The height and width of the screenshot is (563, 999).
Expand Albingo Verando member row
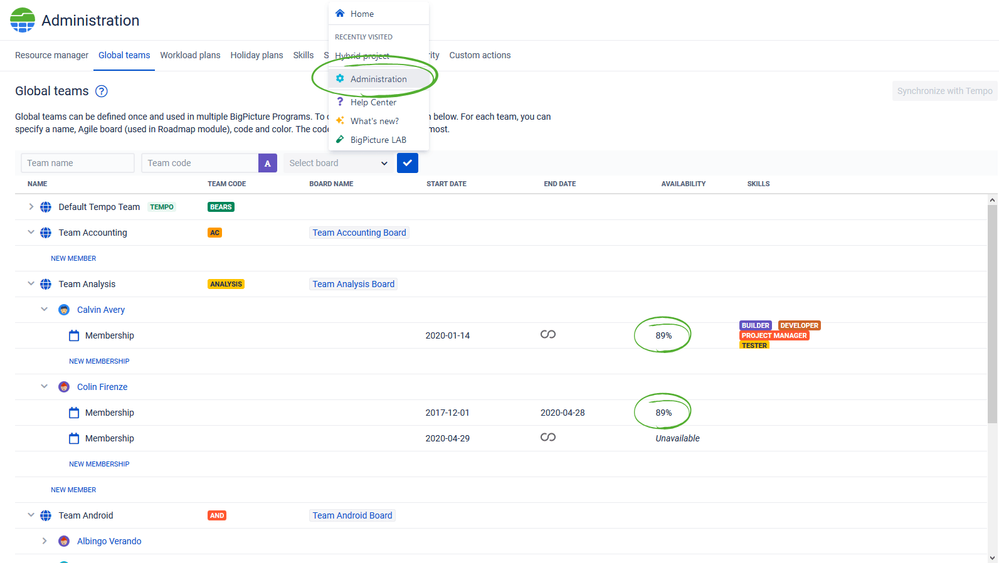44,541
